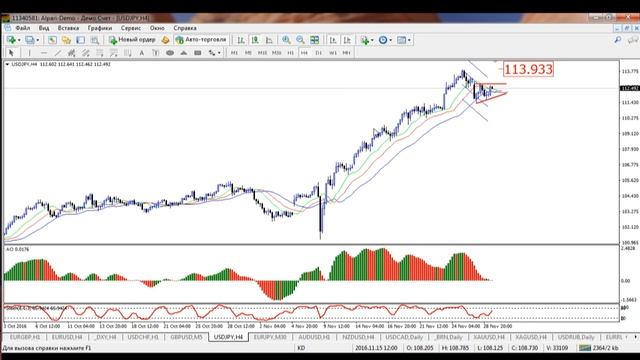Open the Справка menu
Screen dimensions: 640x360
[185, 28]
